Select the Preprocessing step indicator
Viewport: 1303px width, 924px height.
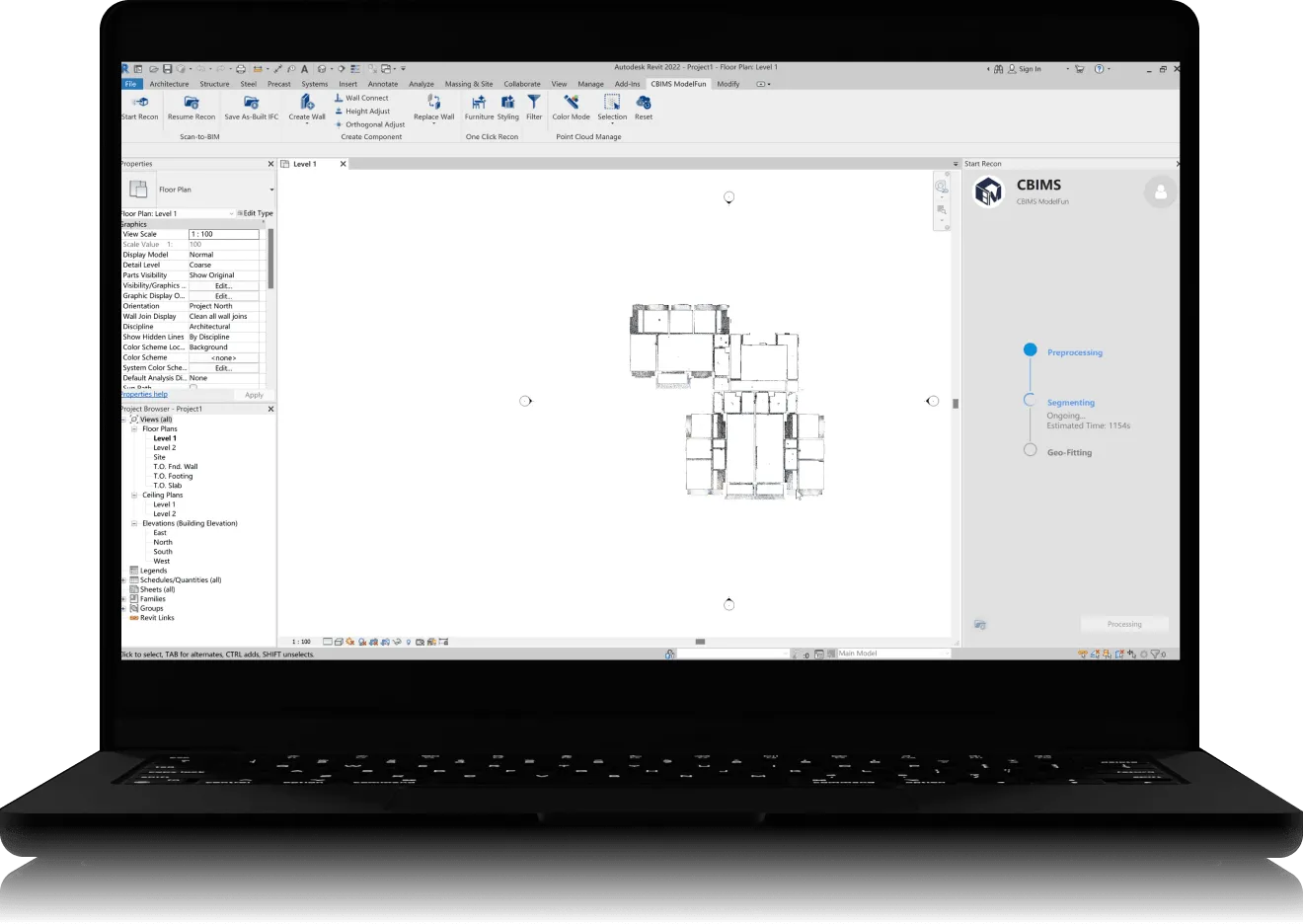pyautogui.click(x=1031, y=350)
